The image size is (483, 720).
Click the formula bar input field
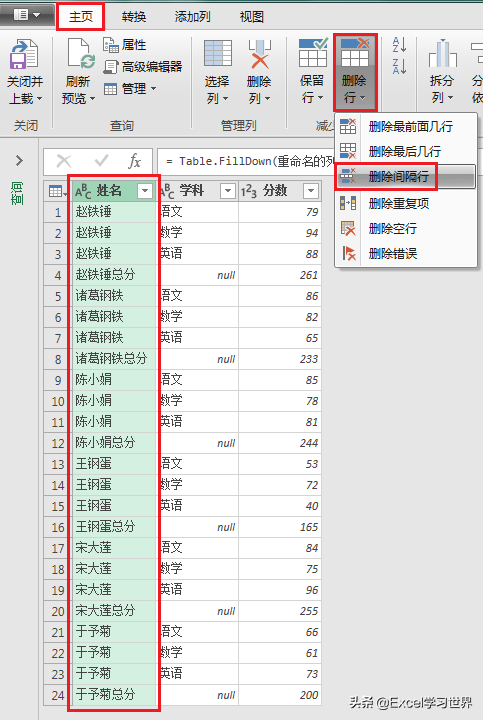[319, 161]
